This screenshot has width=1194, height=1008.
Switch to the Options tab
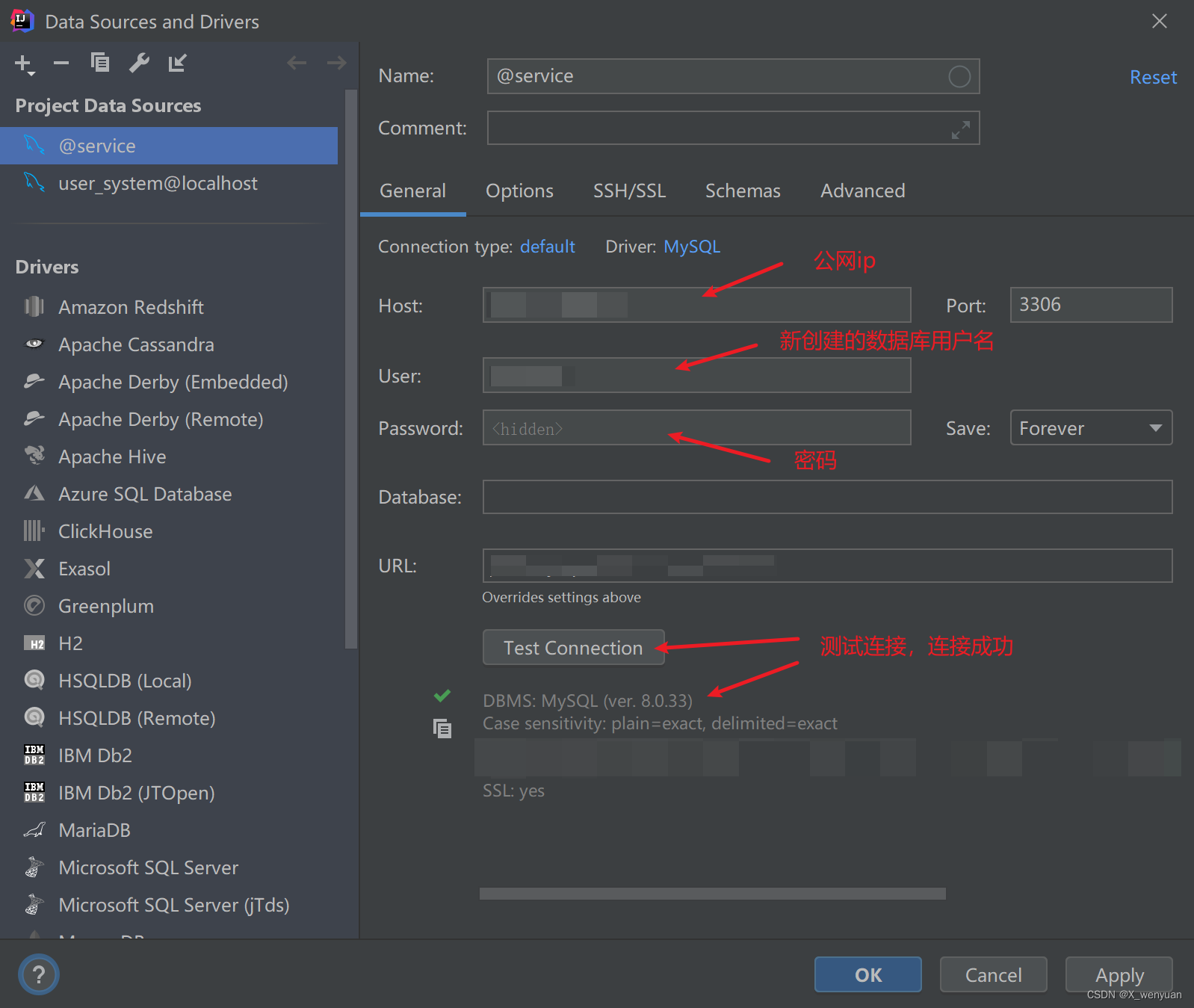[x=519, y=191]
